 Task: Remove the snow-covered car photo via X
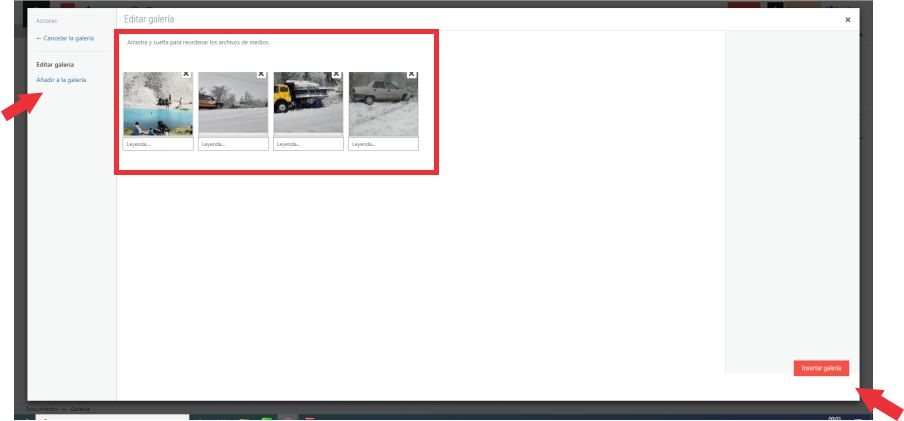[411, 74]
